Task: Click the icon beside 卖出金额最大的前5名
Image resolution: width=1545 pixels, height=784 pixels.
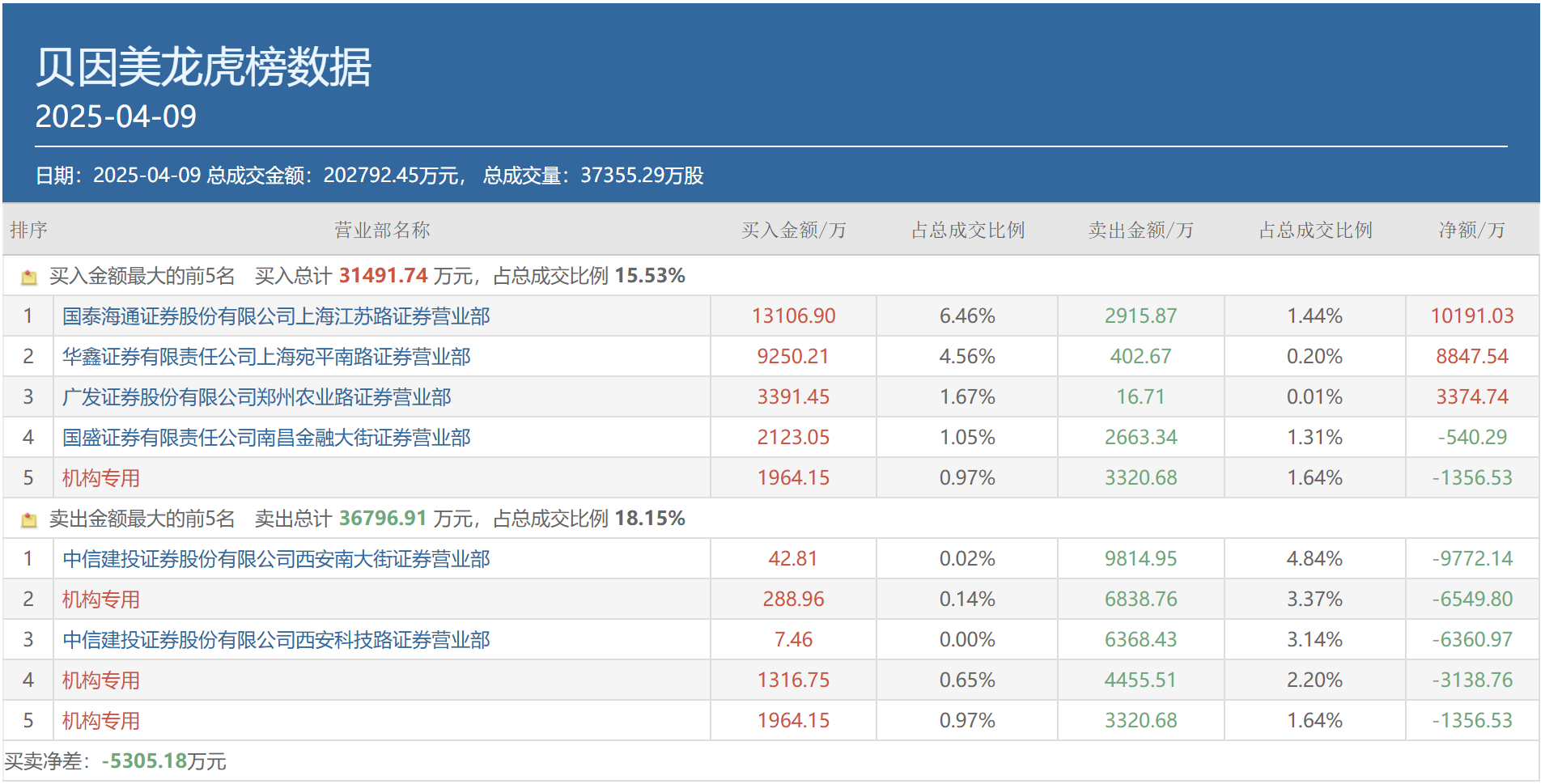Action: [x=29, y=520]
